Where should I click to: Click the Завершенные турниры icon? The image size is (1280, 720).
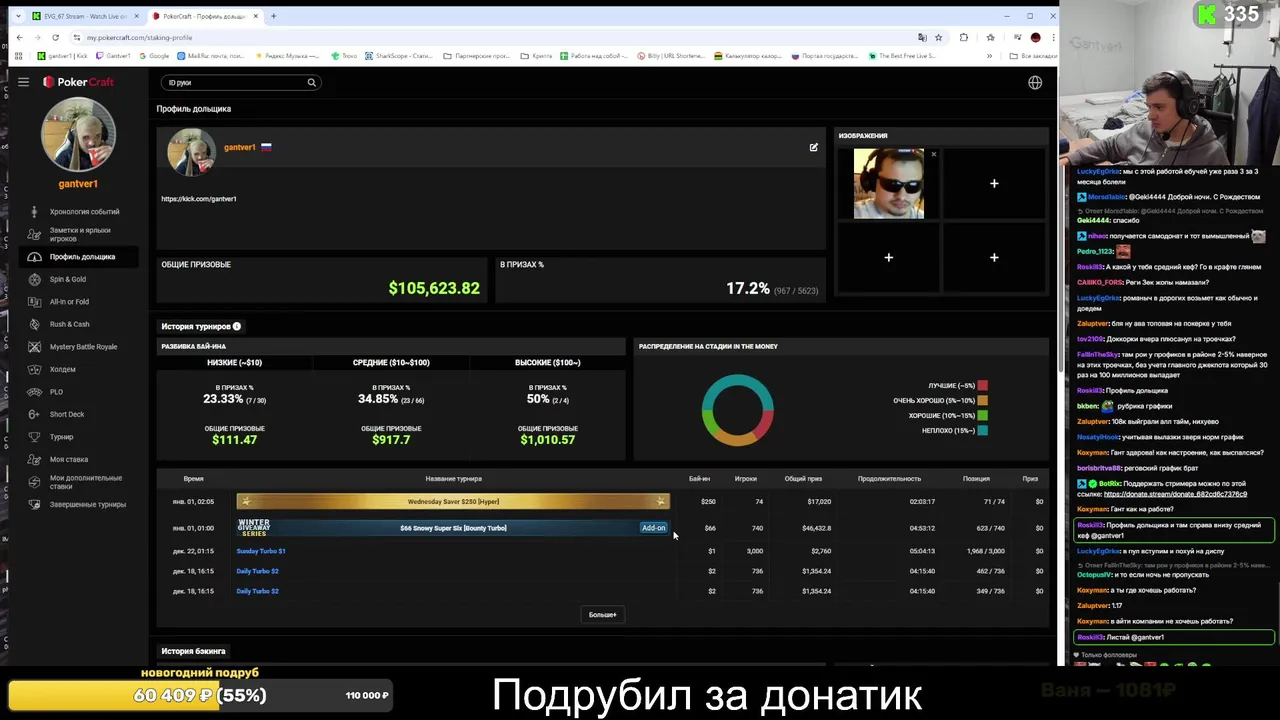(34, 504)
